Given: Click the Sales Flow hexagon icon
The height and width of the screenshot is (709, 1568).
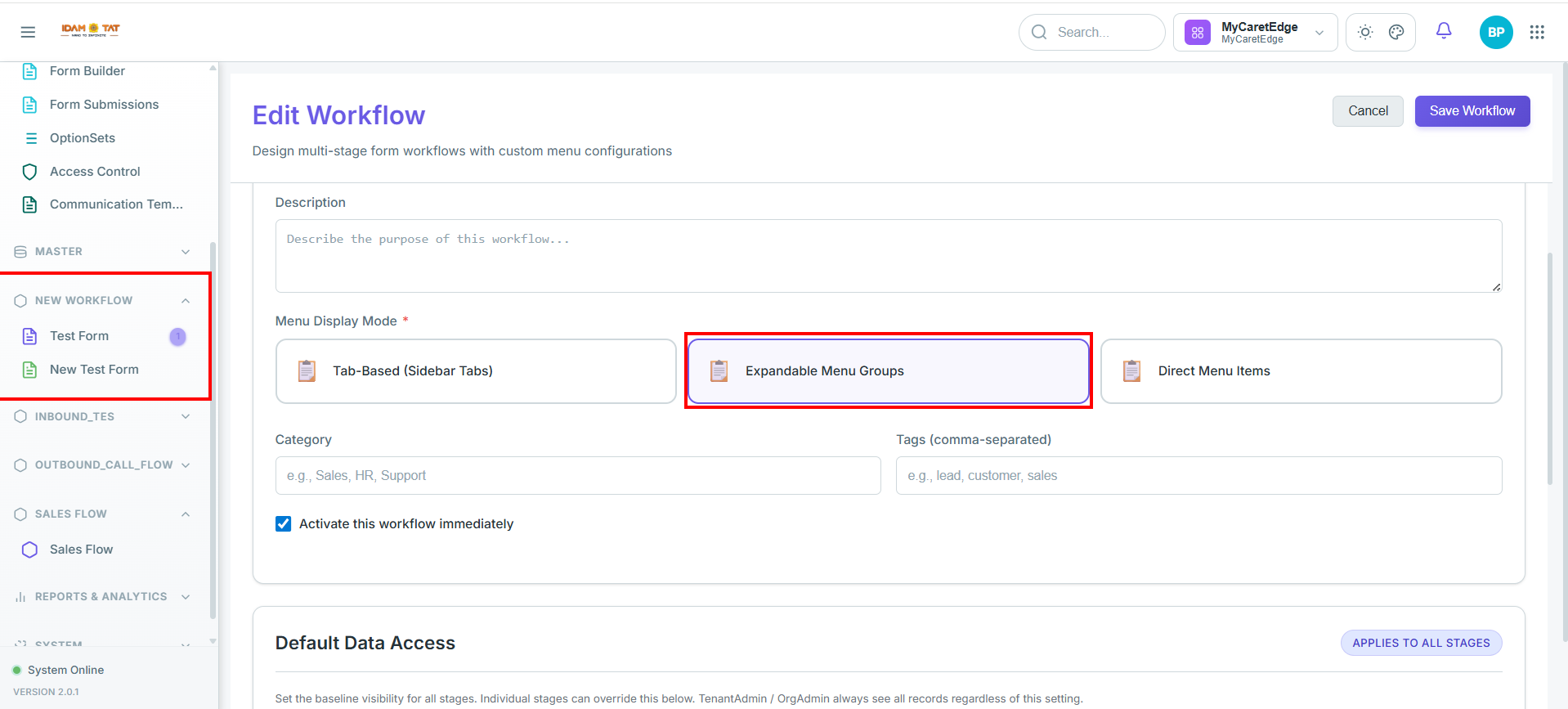Looking at the screenshot, I should [30, 550].
